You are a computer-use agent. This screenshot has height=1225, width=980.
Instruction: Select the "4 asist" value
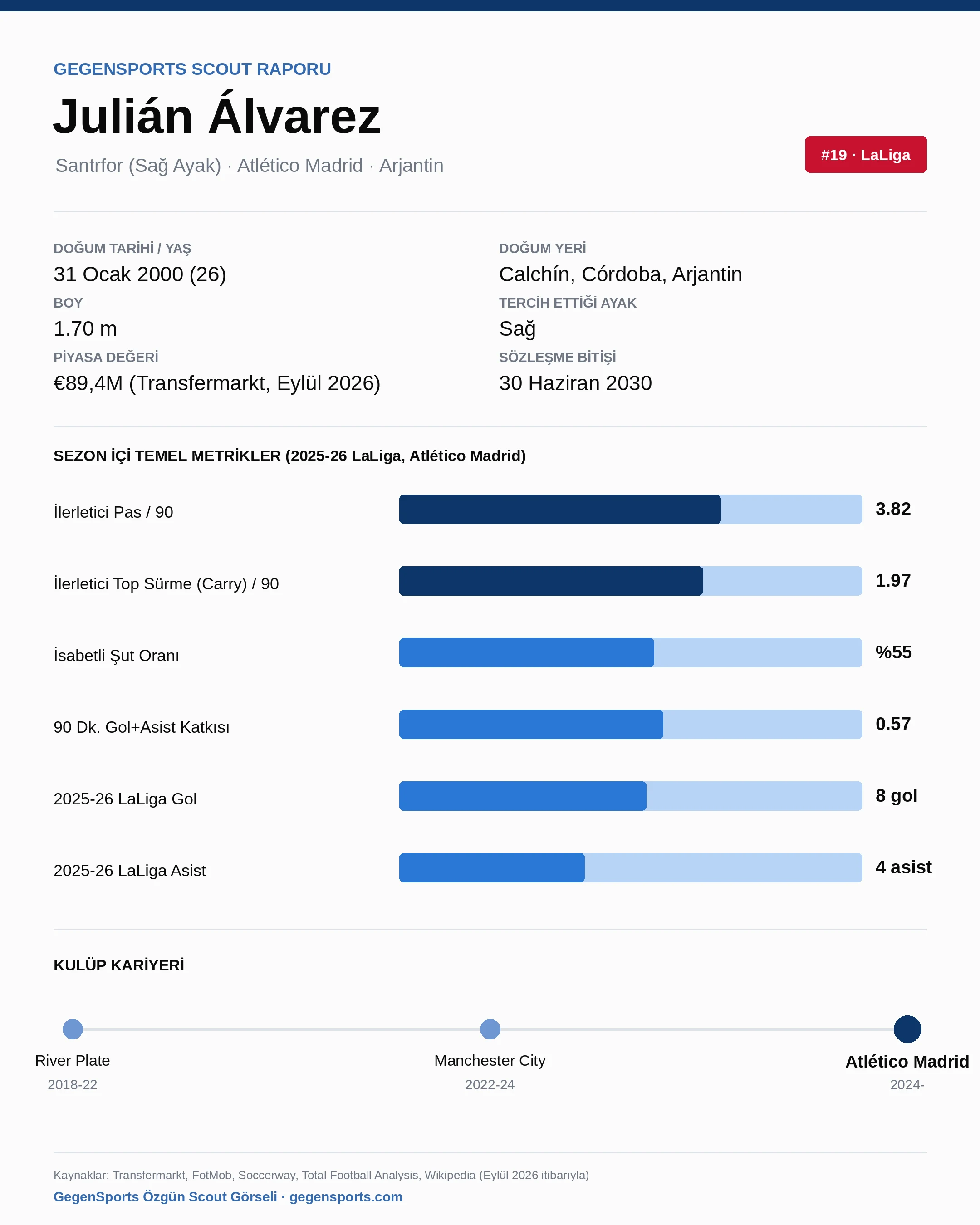tap(903, 867)
